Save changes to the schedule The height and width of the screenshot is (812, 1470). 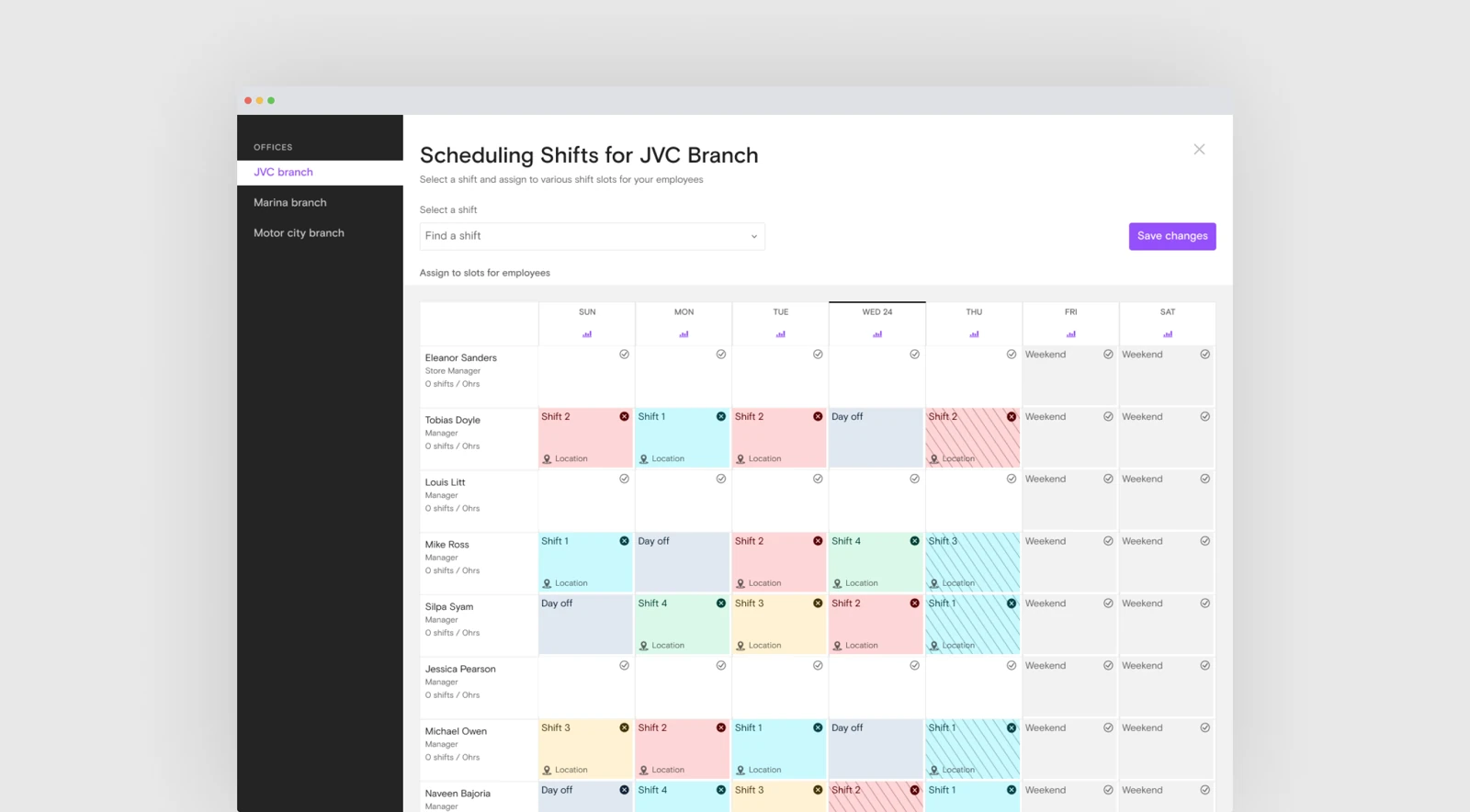click(1172, 236)
